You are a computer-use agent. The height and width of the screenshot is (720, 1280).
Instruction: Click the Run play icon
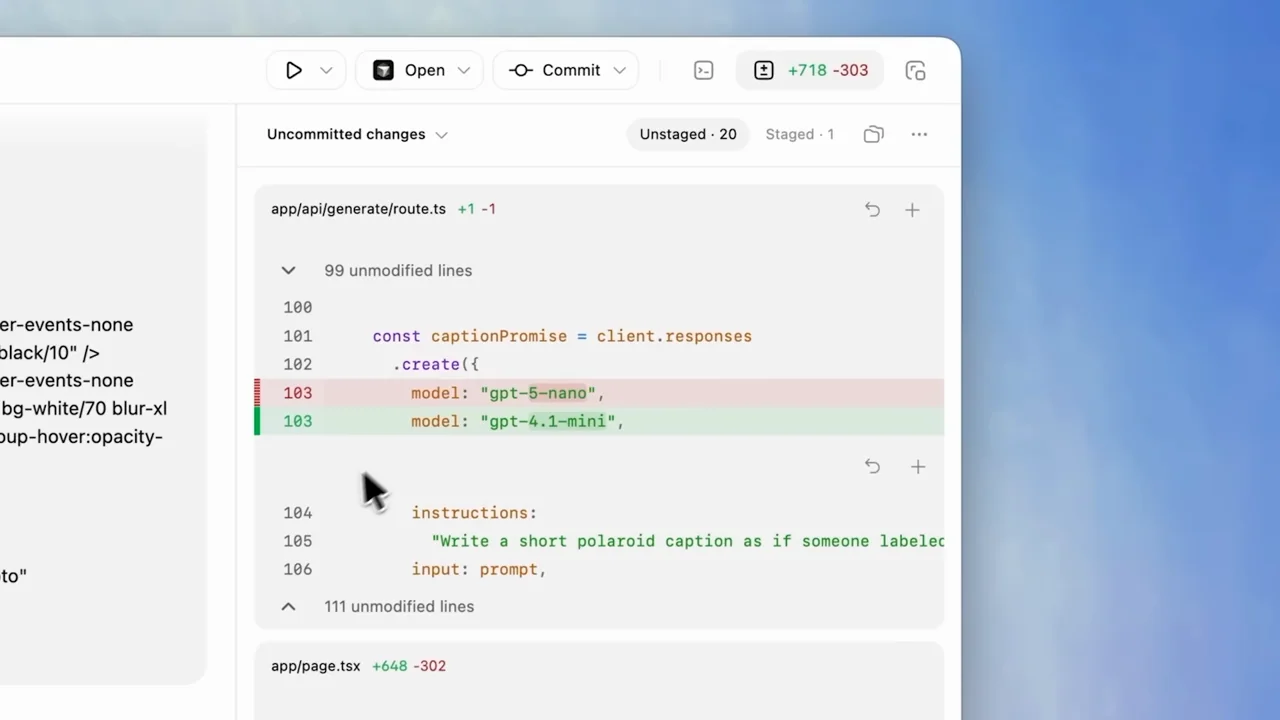[293, 70]
